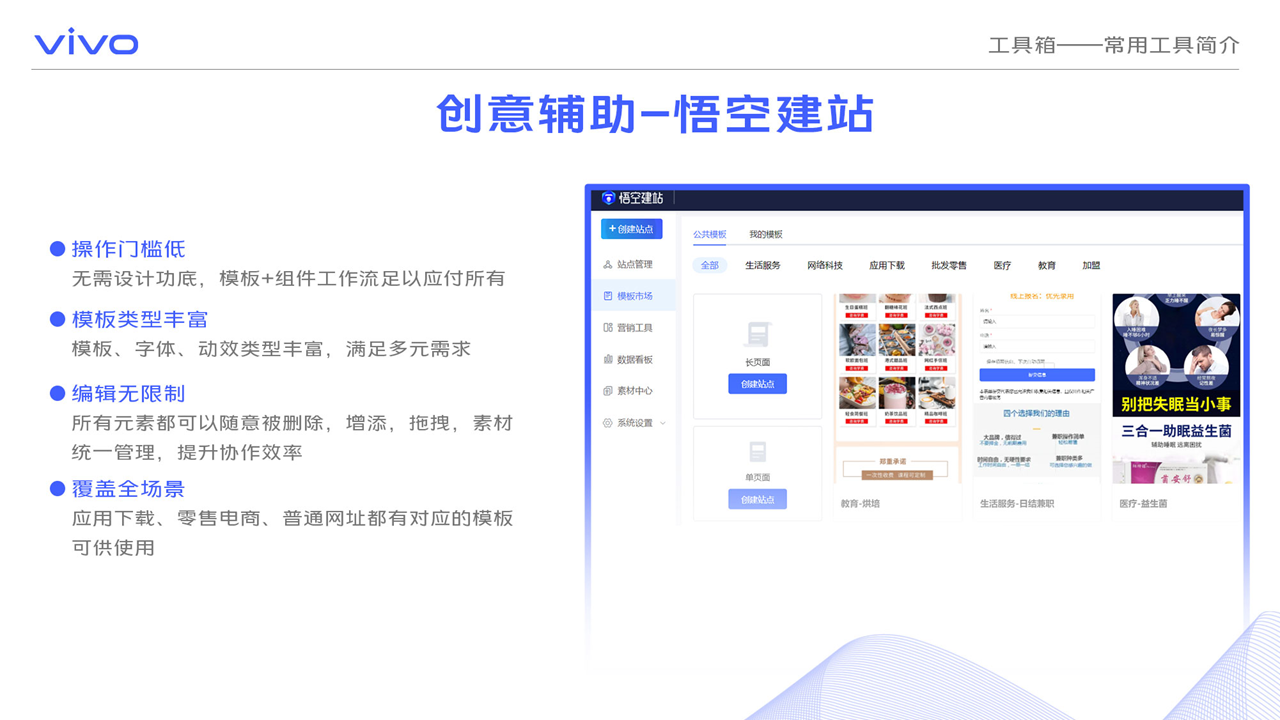
Task: Switch to the 我的模板 tab
Action: pyautogui.click(x=766, y=234)
